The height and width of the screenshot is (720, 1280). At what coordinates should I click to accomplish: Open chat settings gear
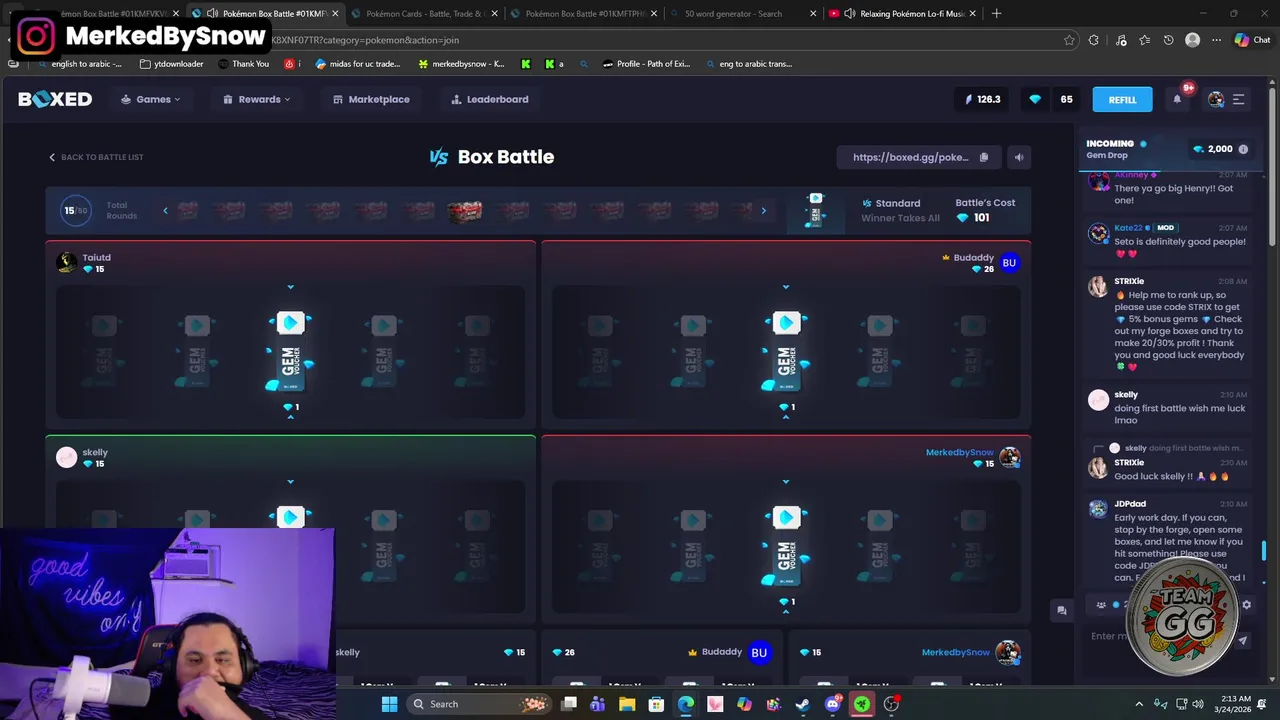coord(1246,605)
